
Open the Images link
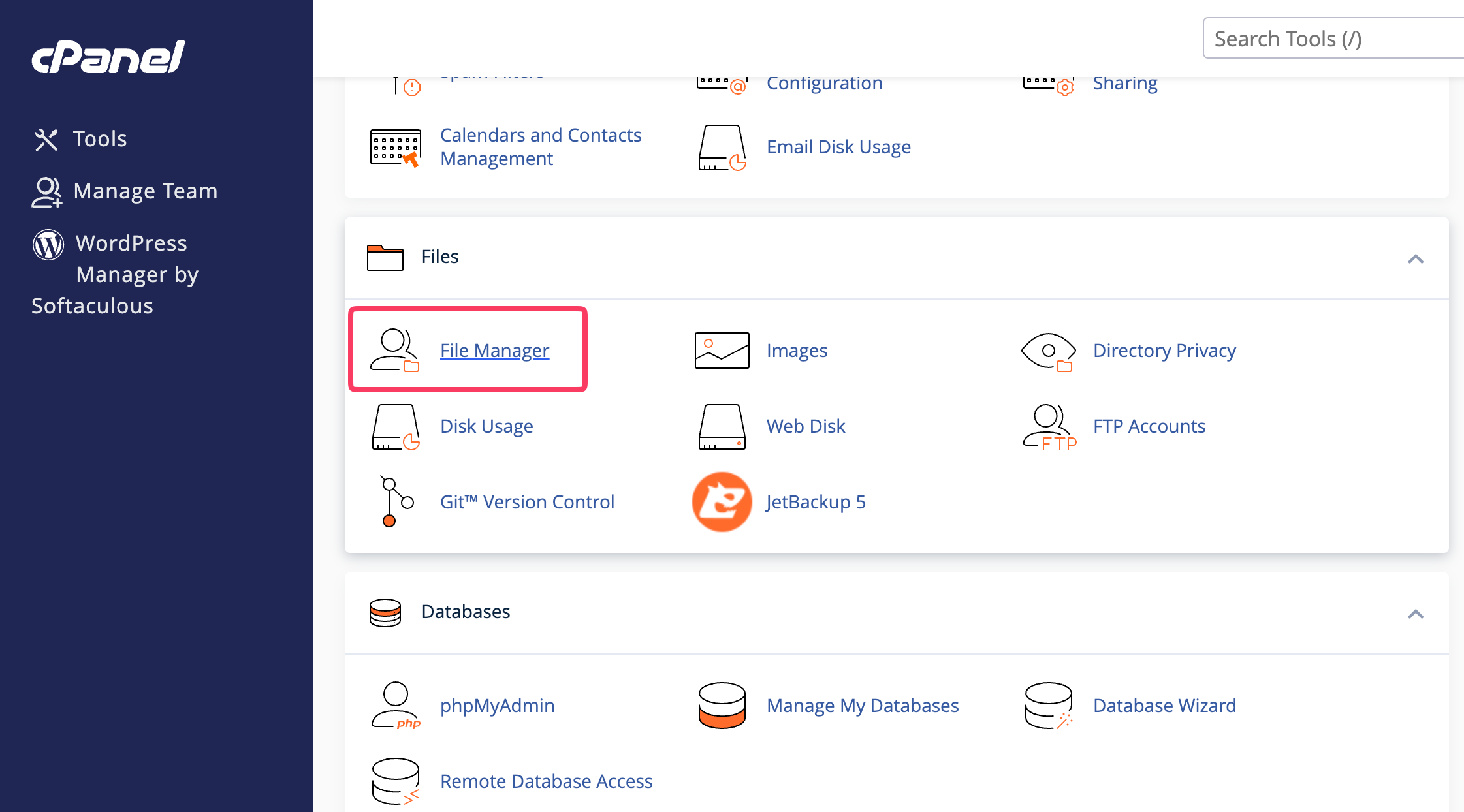(x=797, y=351)
